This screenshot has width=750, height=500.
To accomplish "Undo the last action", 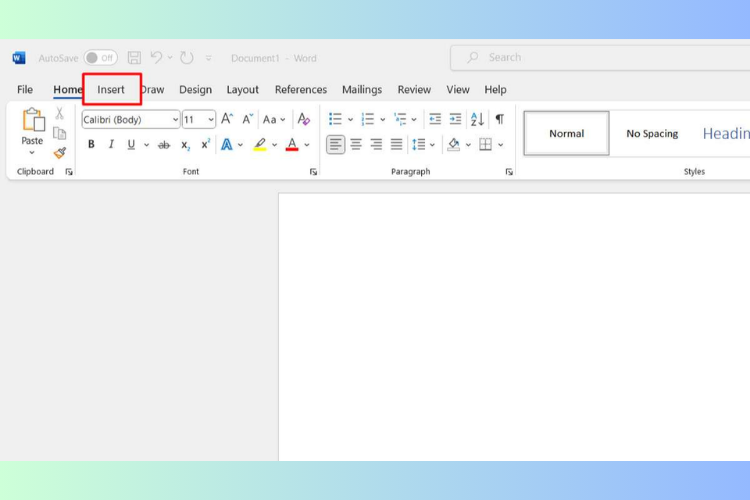I will pyautogui.click(x=156, y=58).
